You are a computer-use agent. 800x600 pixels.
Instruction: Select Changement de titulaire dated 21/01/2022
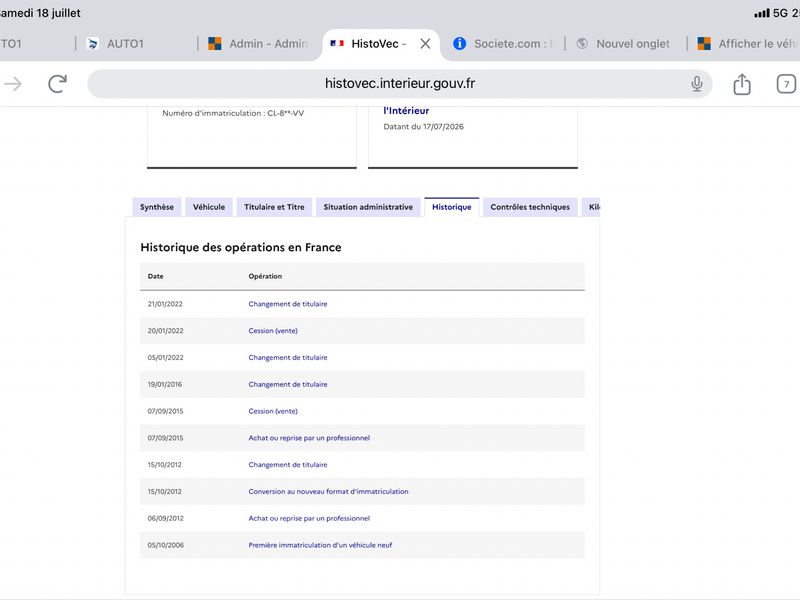pos(288,304)
